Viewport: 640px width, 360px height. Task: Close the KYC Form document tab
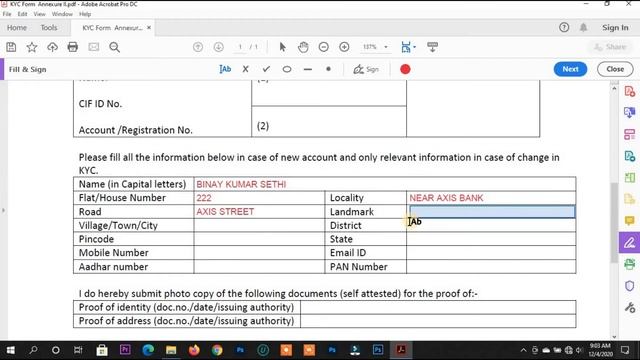[149, 27]
